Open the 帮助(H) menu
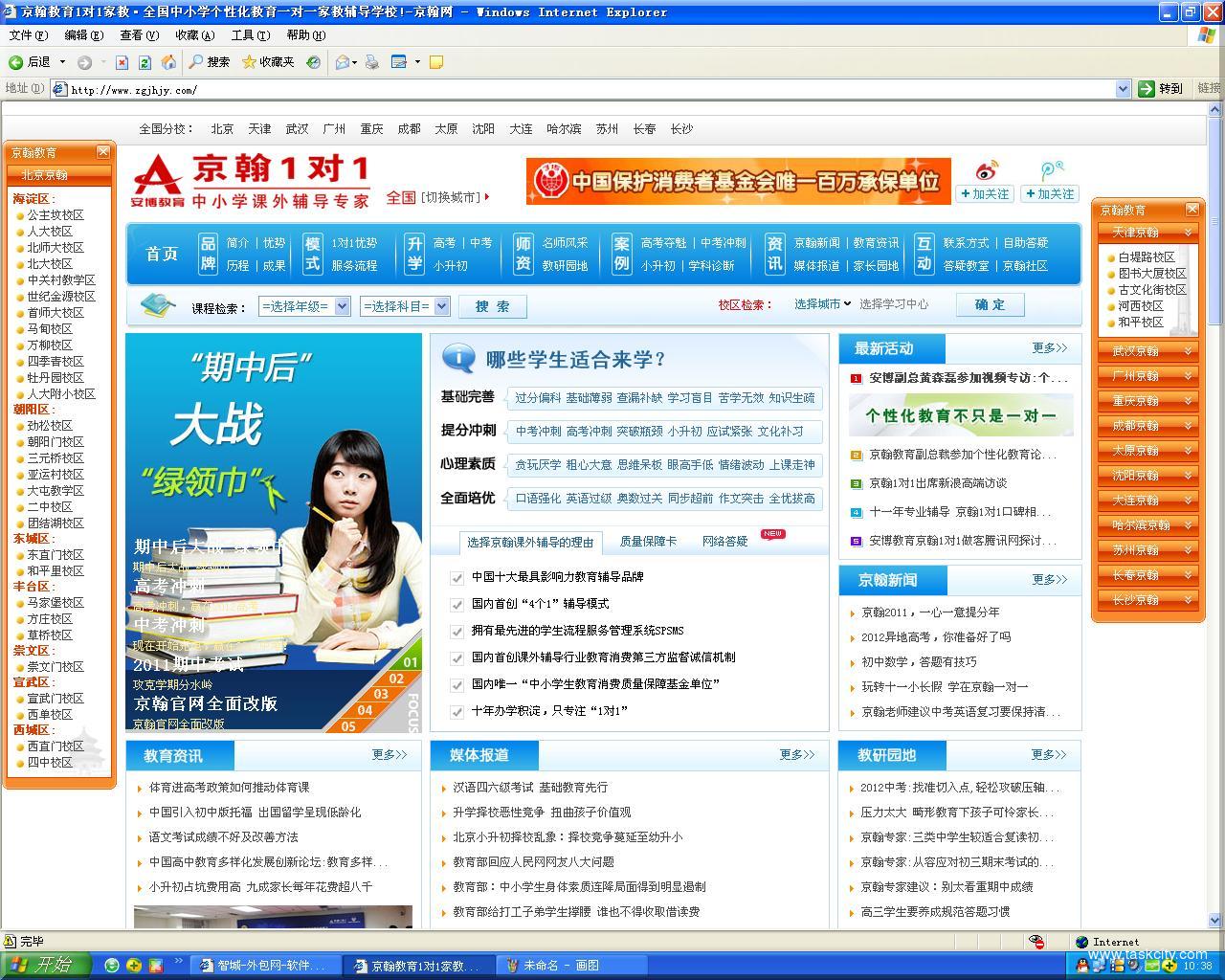Image resolution: width=1225 pixels, height=980 pixels. [x=306, y=35]
